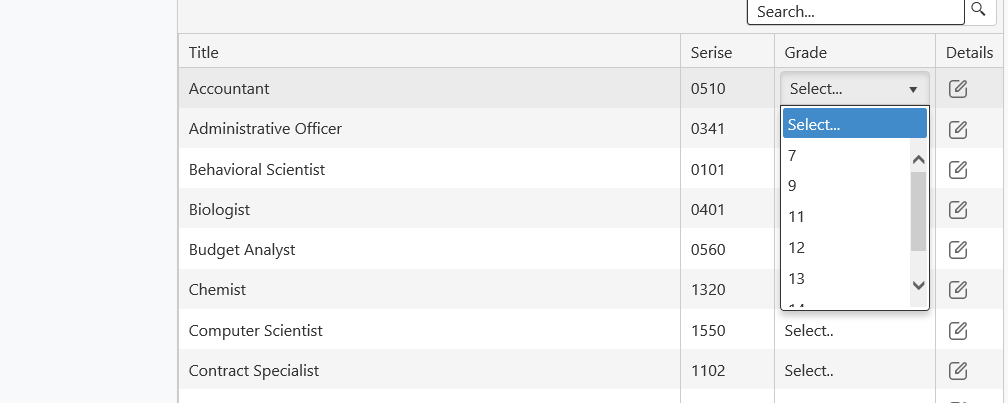1008x403 pixels.
Task: Open details for Chemist row
Action: (957, 290)
